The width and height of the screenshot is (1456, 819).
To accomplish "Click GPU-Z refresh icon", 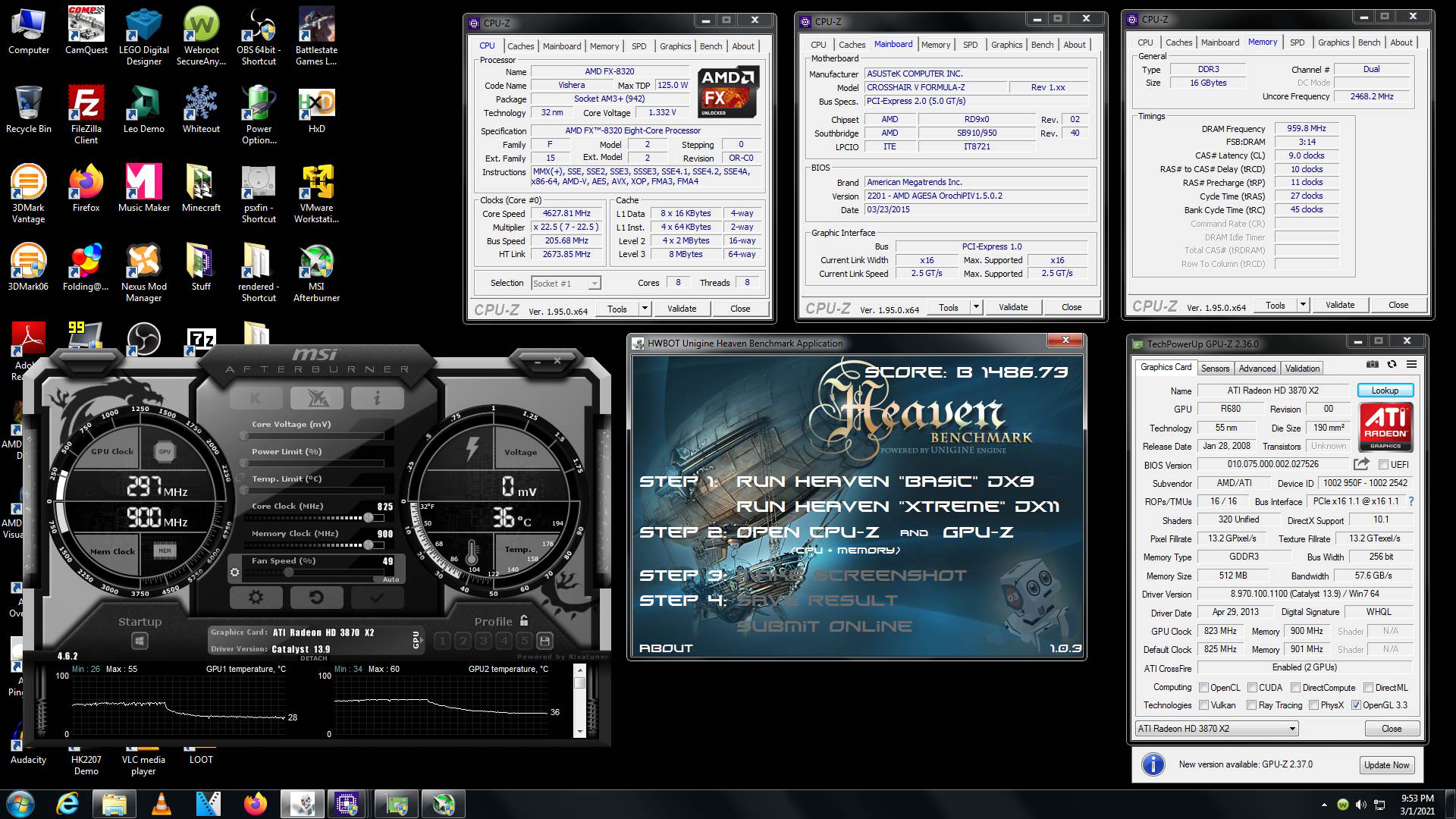I will coord(1392,365).
